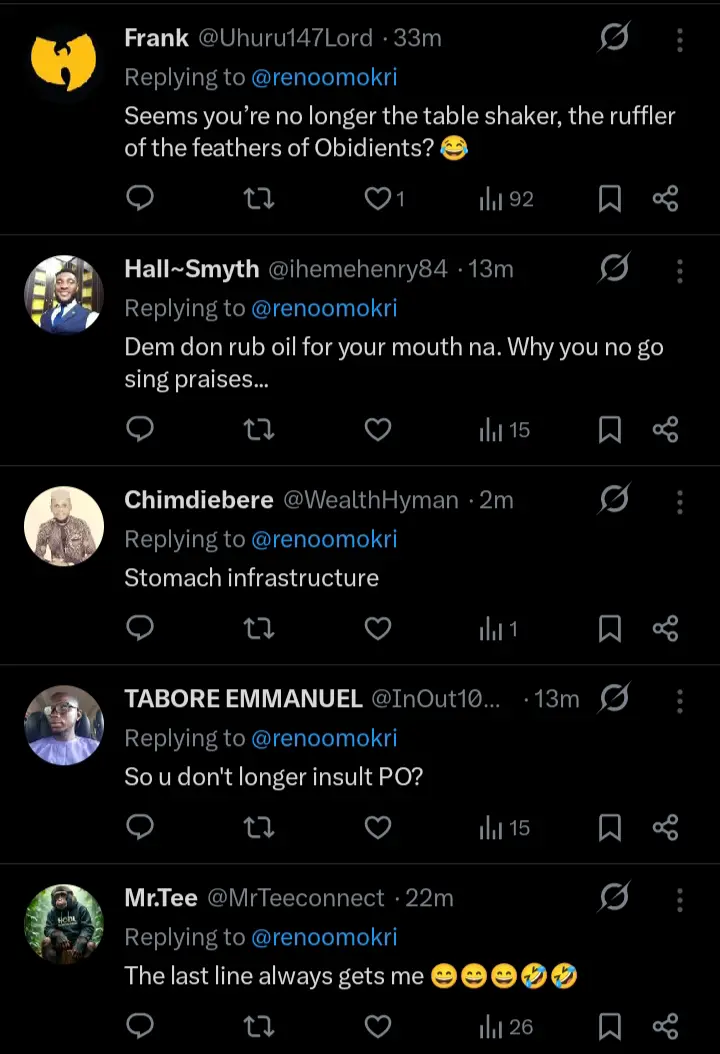Image resolution: width=720 pixels, height=1054 pixels.
Task: Repost Hall~Smyth's reply
Action: [x=259, y=430]
